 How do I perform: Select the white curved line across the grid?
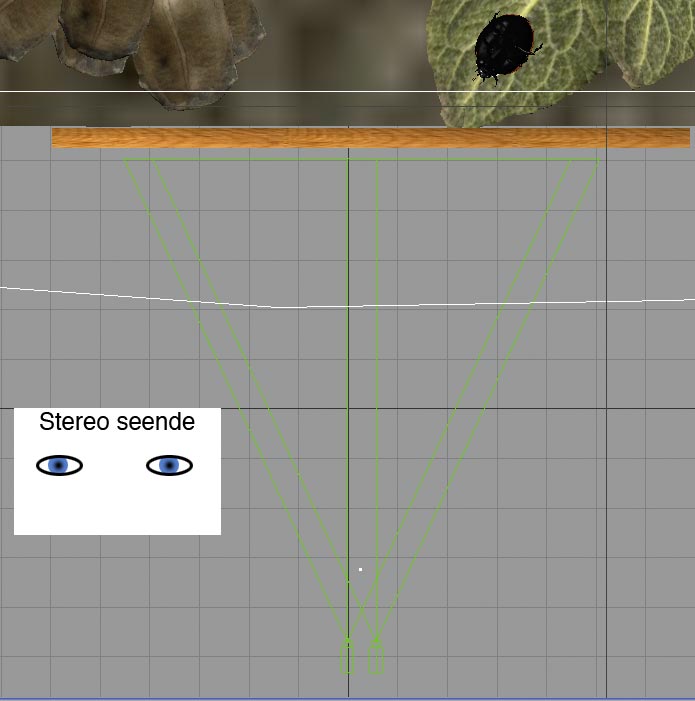click(x=150, y=297)
